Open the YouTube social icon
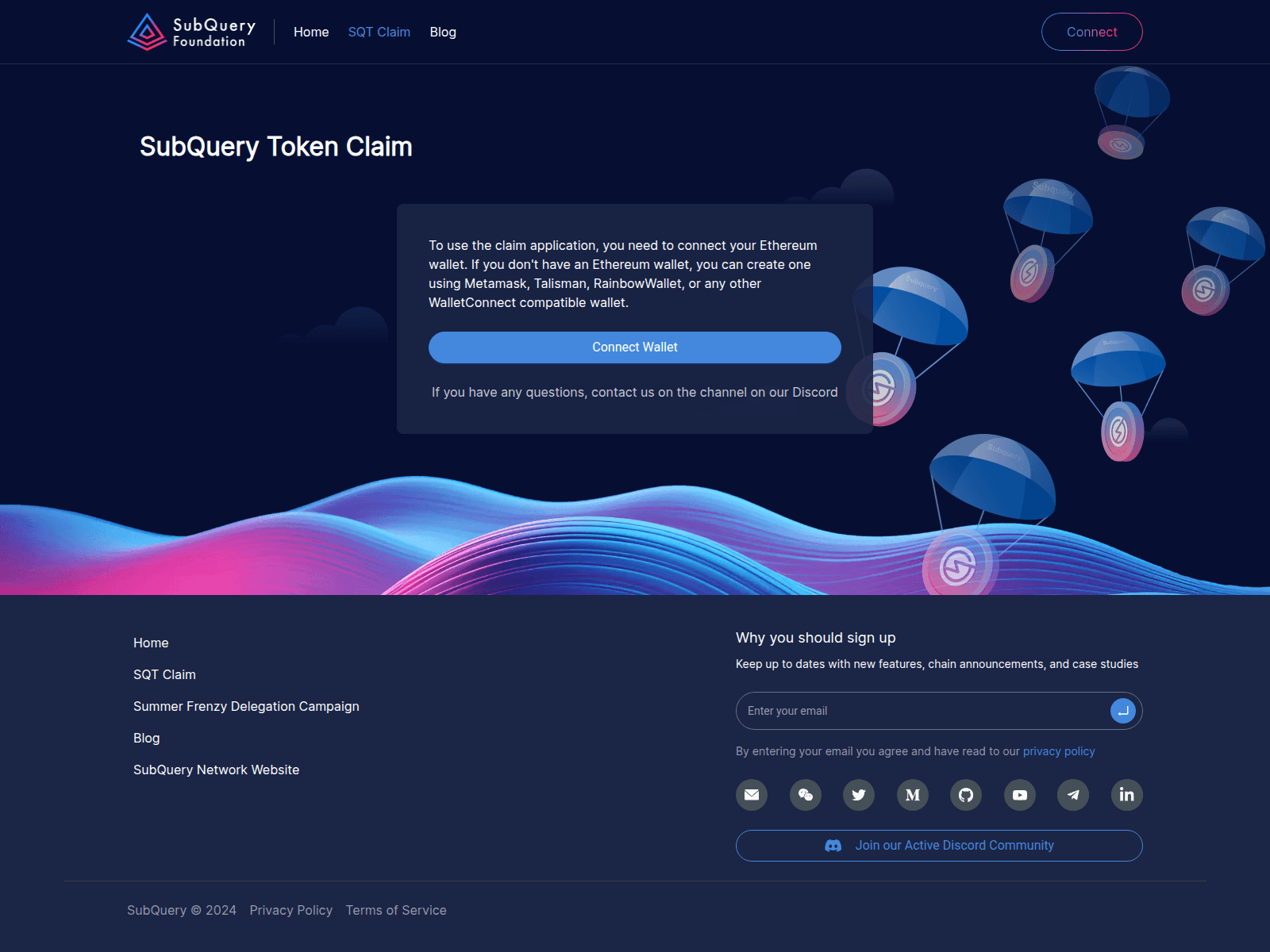 point(1020,795)
